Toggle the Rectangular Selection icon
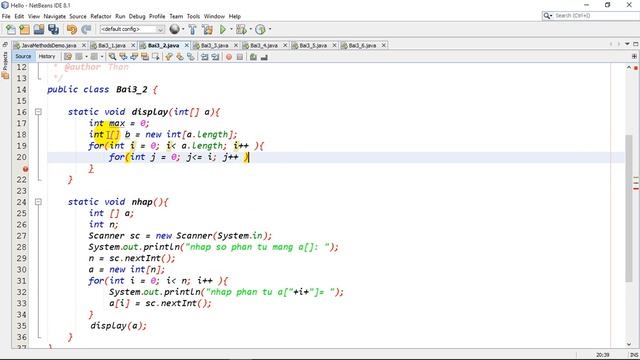 coord(156,57)
